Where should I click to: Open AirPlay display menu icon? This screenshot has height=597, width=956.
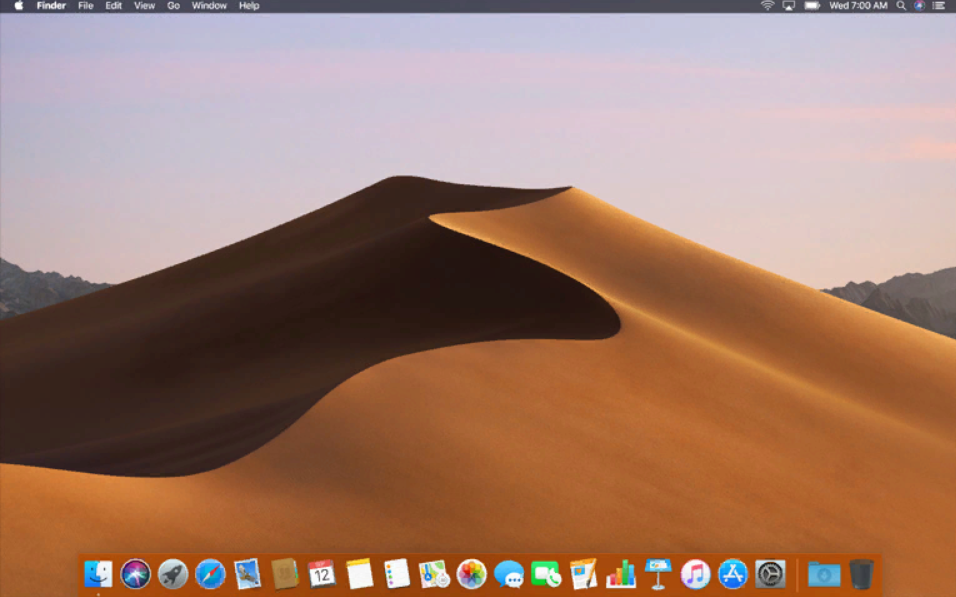[789, 5]
